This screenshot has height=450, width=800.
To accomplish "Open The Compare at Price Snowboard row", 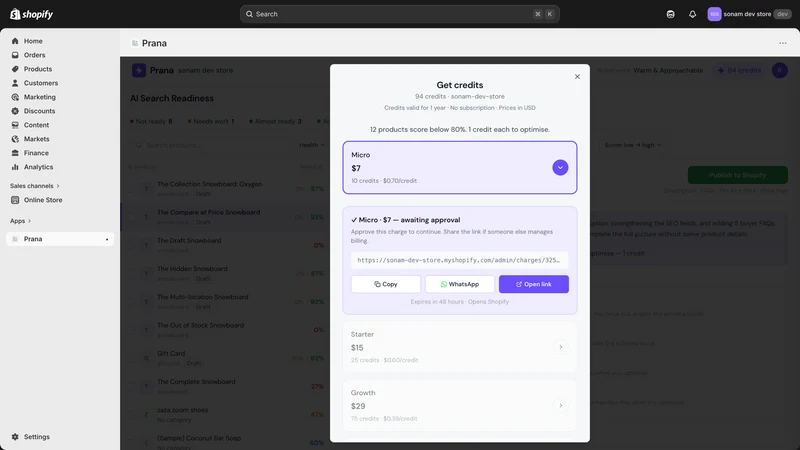I will coord(226,217).
